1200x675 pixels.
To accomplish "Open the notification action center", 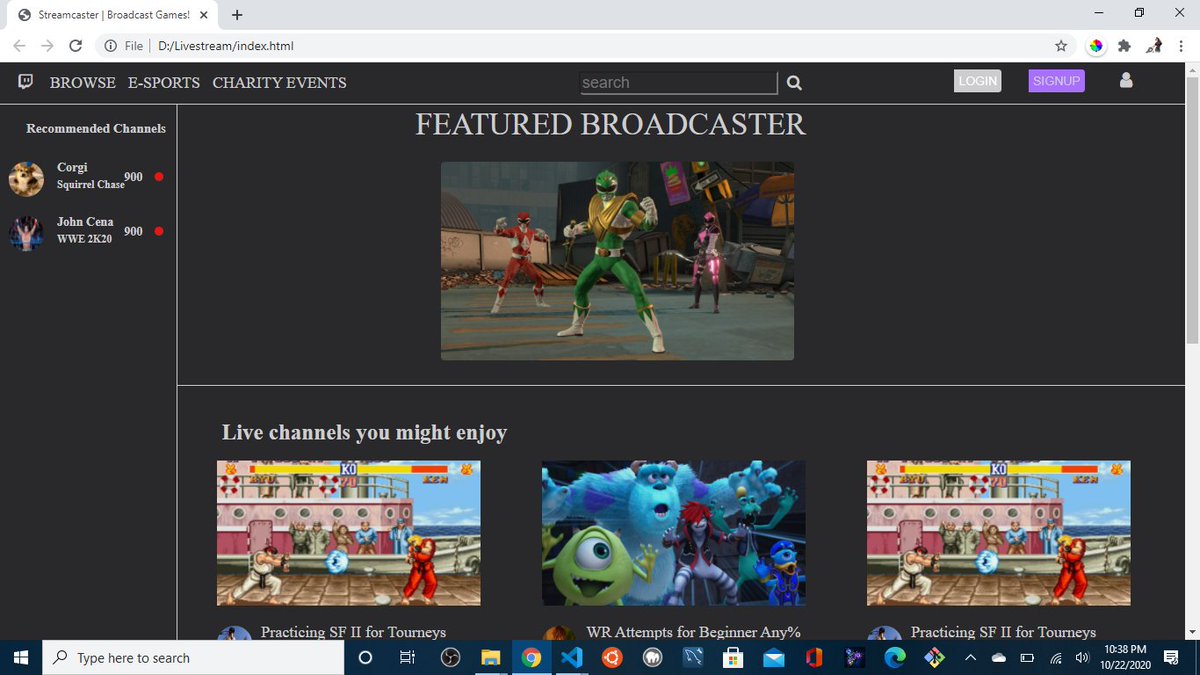I will [x=1172, y=658].
